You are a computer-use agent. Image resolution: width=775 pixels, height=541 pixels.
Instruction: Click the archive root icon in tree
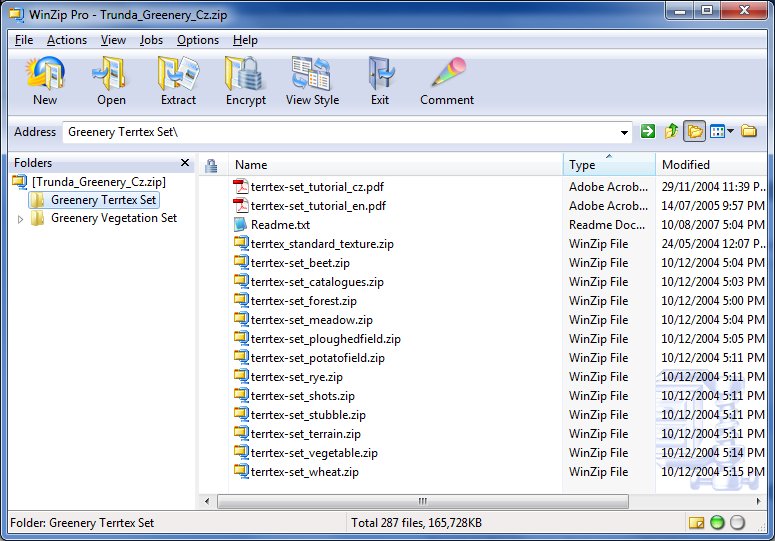(x=20, y=182)
